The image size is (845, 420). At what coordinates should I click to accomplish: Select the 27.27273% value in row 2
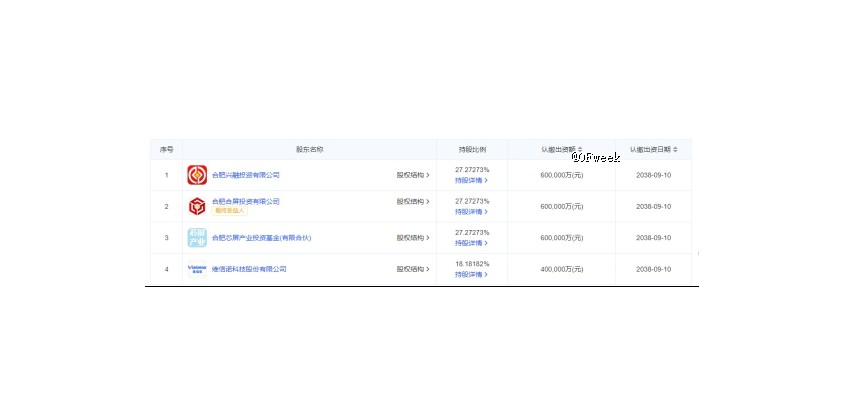[x=472, y=201]
